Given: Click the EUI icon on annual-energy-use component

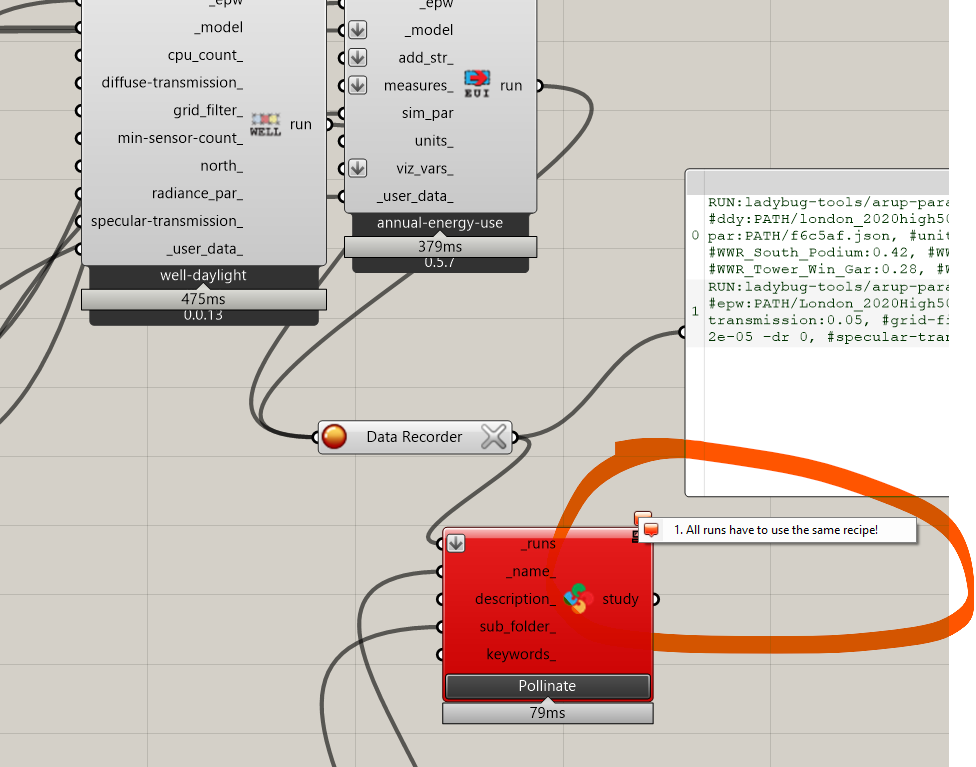Looking at the screenshot, I should click(x=477, y=84).
